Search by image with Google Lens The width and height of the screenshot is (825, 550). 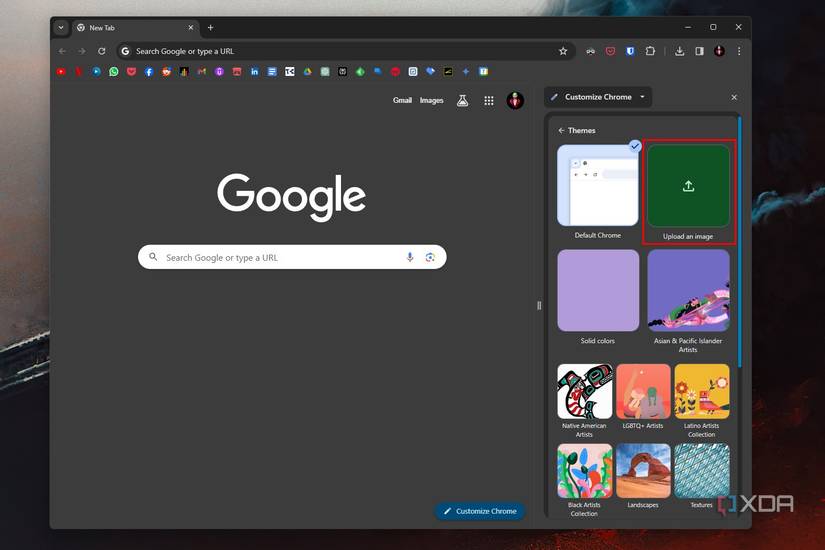coord(430,257)
